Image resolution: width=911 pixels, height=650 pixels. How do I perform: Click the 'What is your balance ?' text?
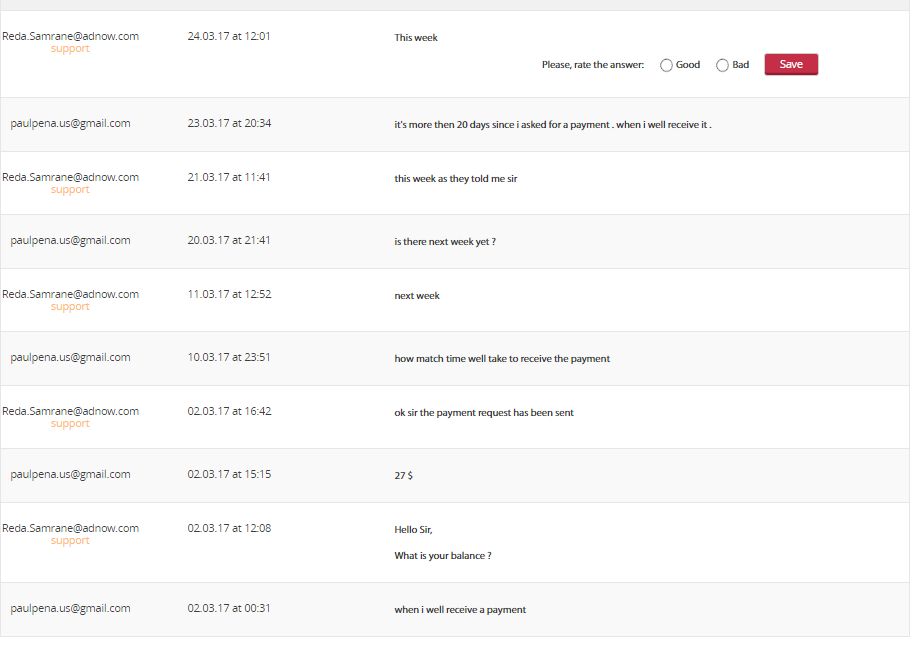[x=443, y=556]
